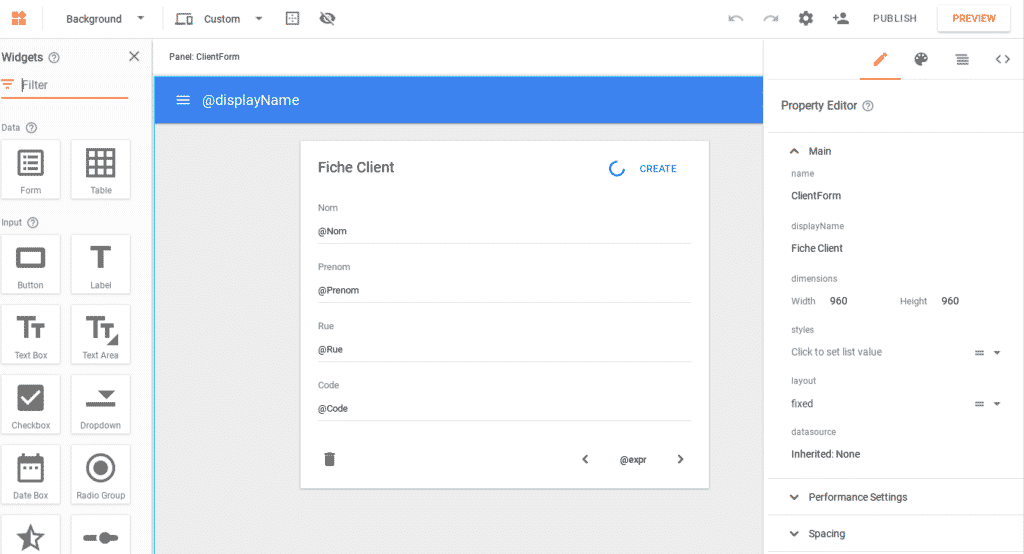Click the PREVIEW button
The height and width of the screenshot is (554, 1024).
click(x=974, y=18)
